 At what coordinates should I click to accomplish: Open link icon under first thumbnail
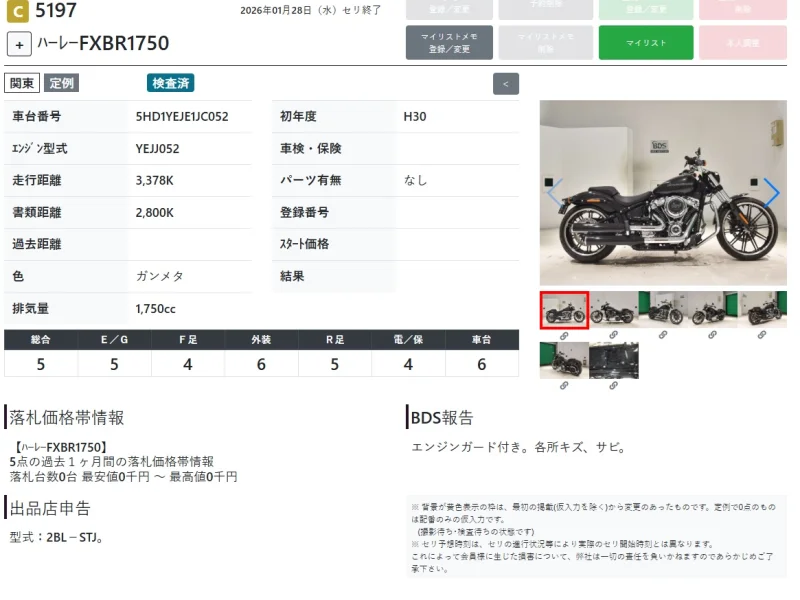pos(564,336)
